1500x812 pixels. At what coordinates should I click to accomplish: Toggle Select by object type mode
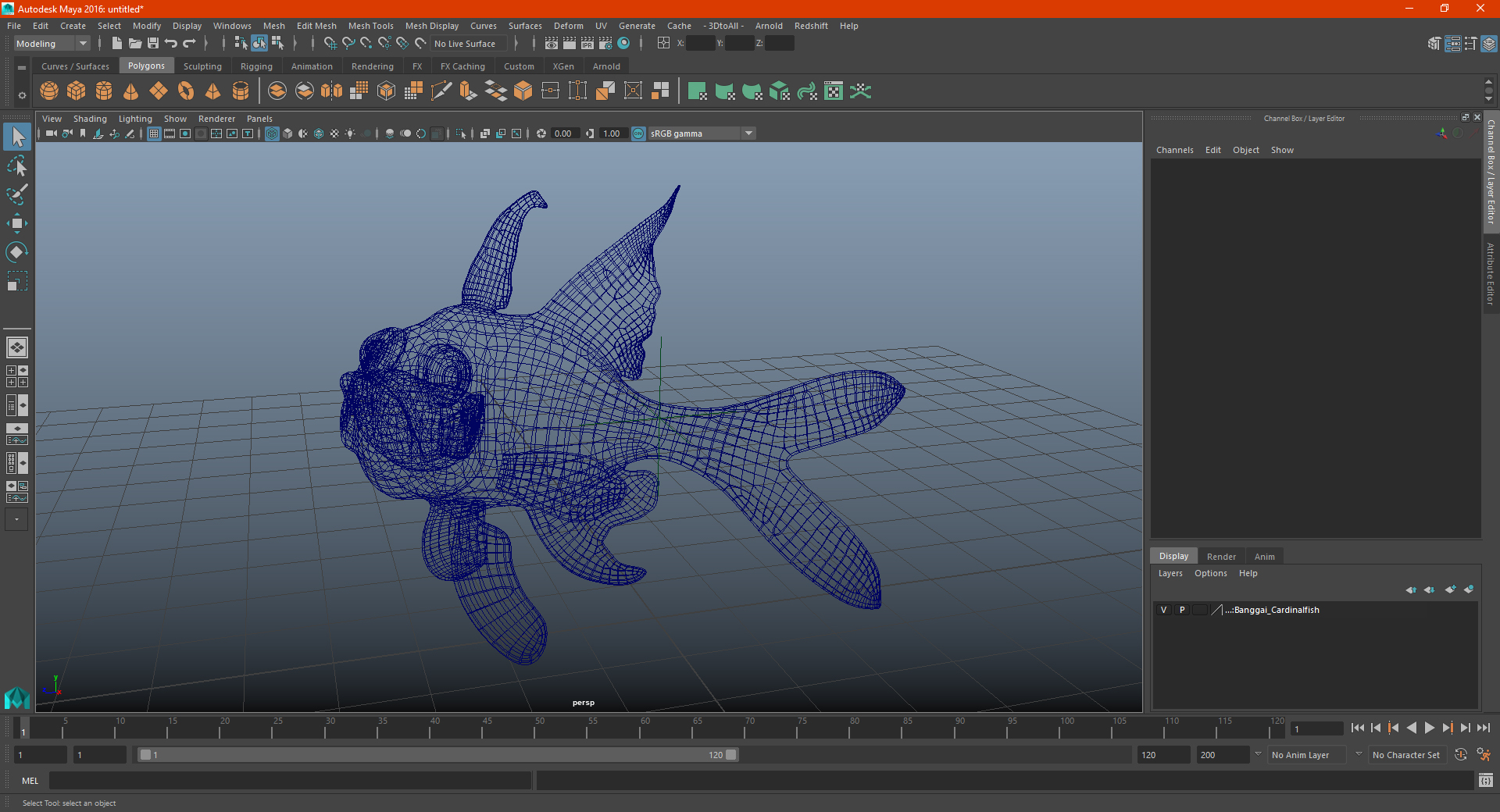(x=259, y=44)
